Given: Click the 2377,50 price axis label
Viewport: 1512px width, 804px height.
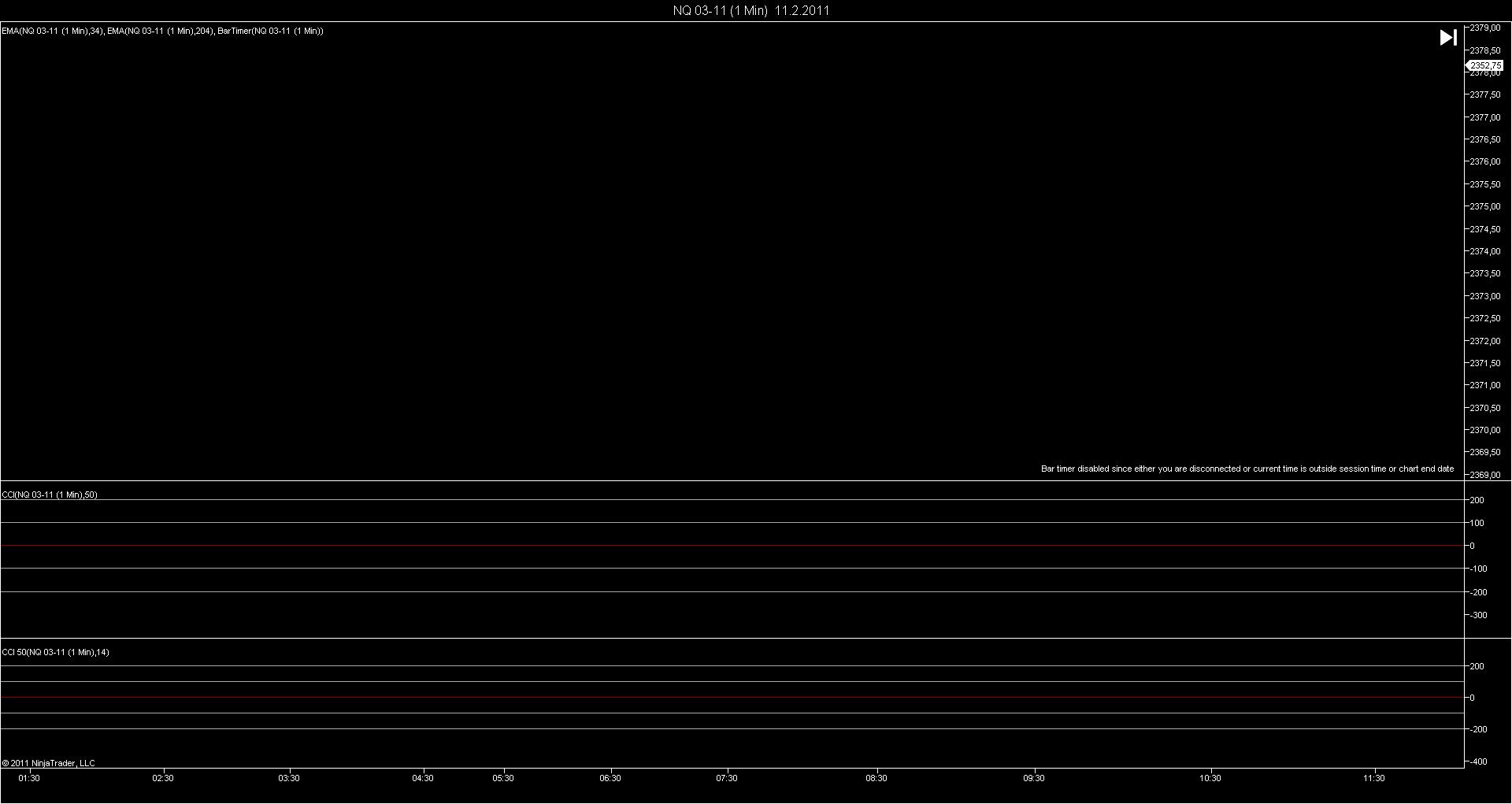Looking at the screenshot, I should pyautogui.click(x=1485, y=94).
